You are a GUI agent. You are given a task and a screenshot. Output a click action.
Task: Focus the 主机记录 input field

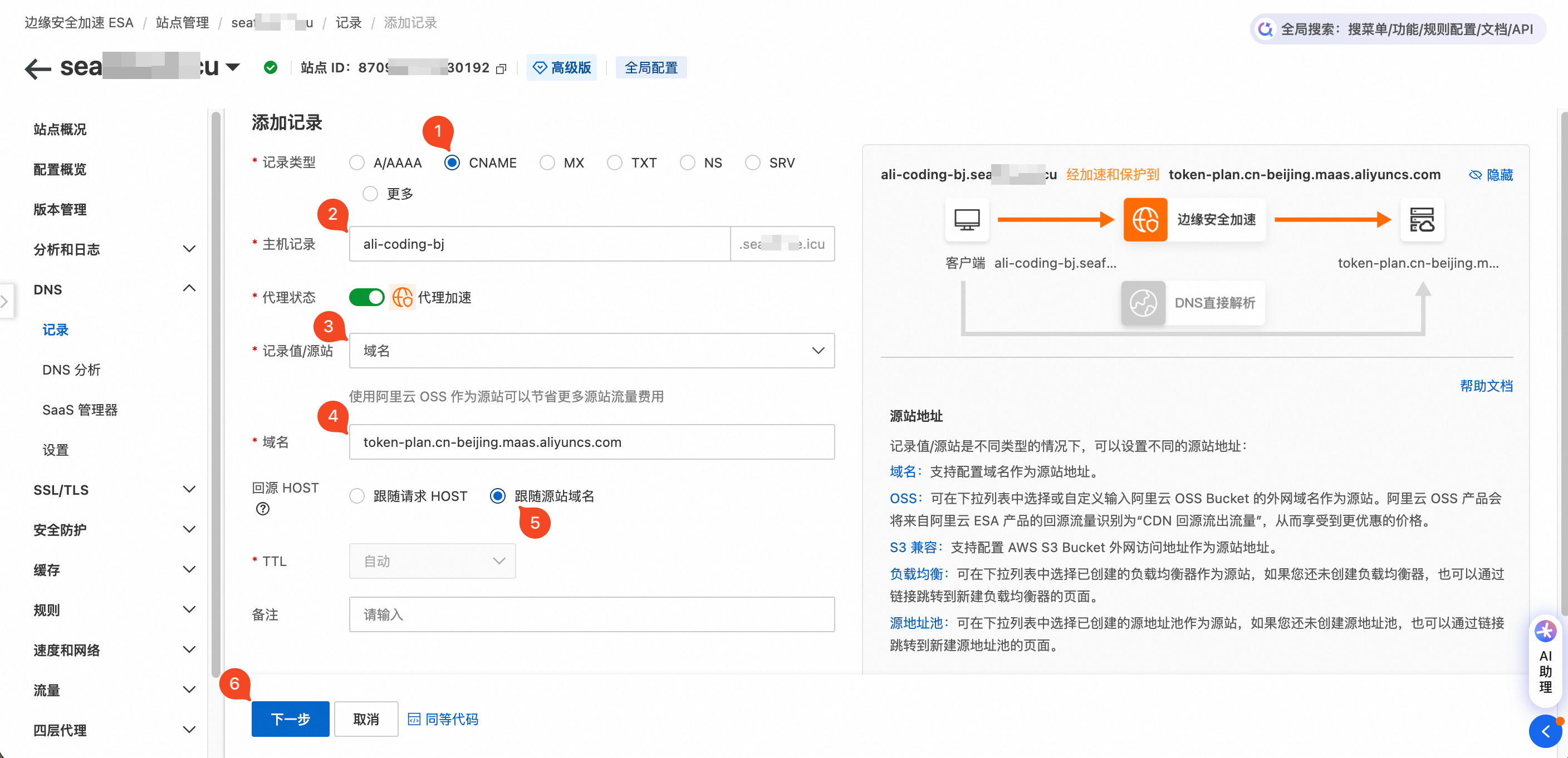click(540, 244)
